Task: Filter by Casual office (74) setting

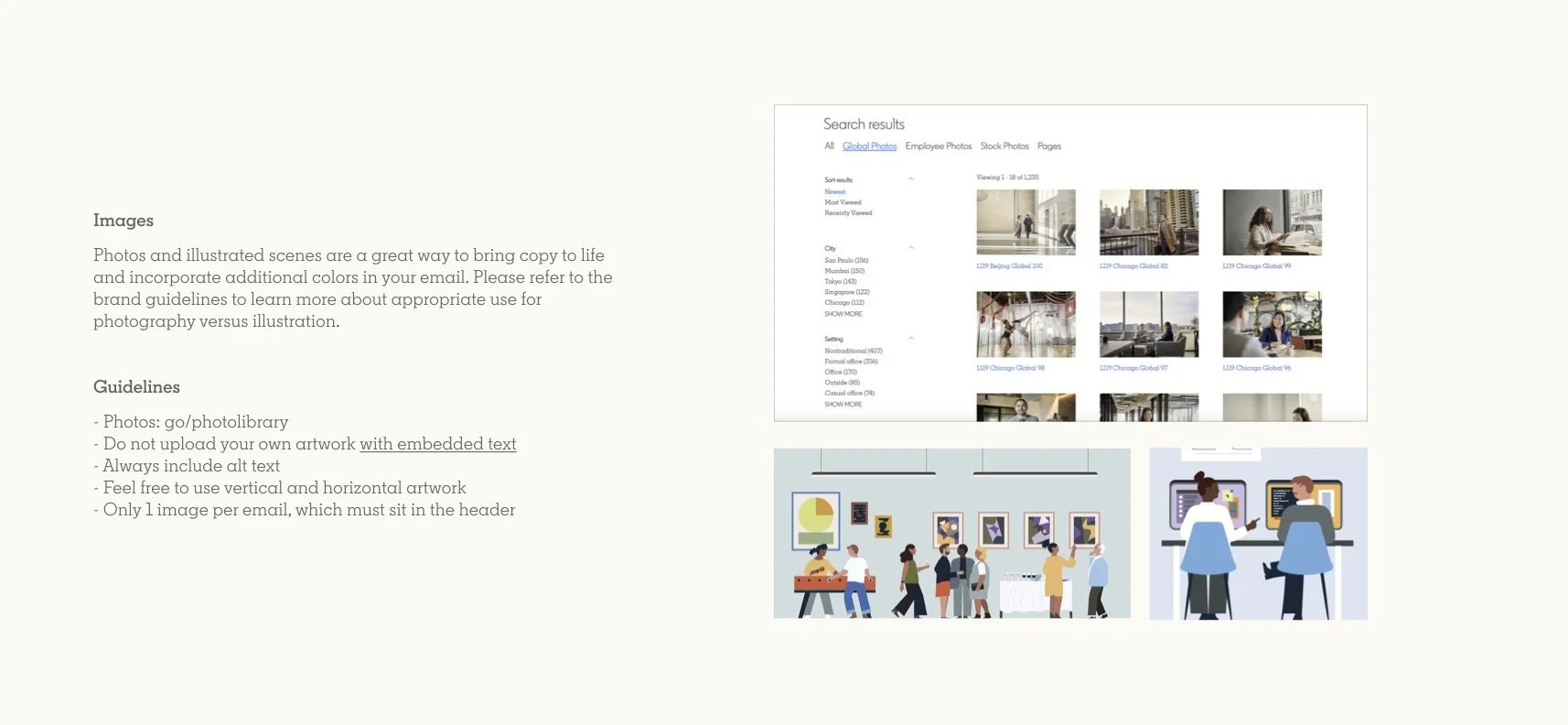Action: point(849,394)
